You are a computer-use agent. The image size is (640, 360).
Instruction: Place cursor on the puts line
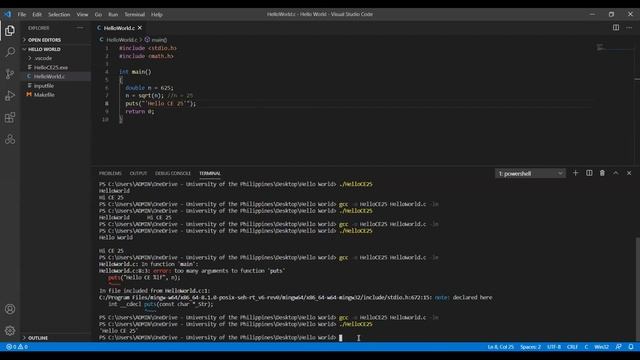point(160,104)
